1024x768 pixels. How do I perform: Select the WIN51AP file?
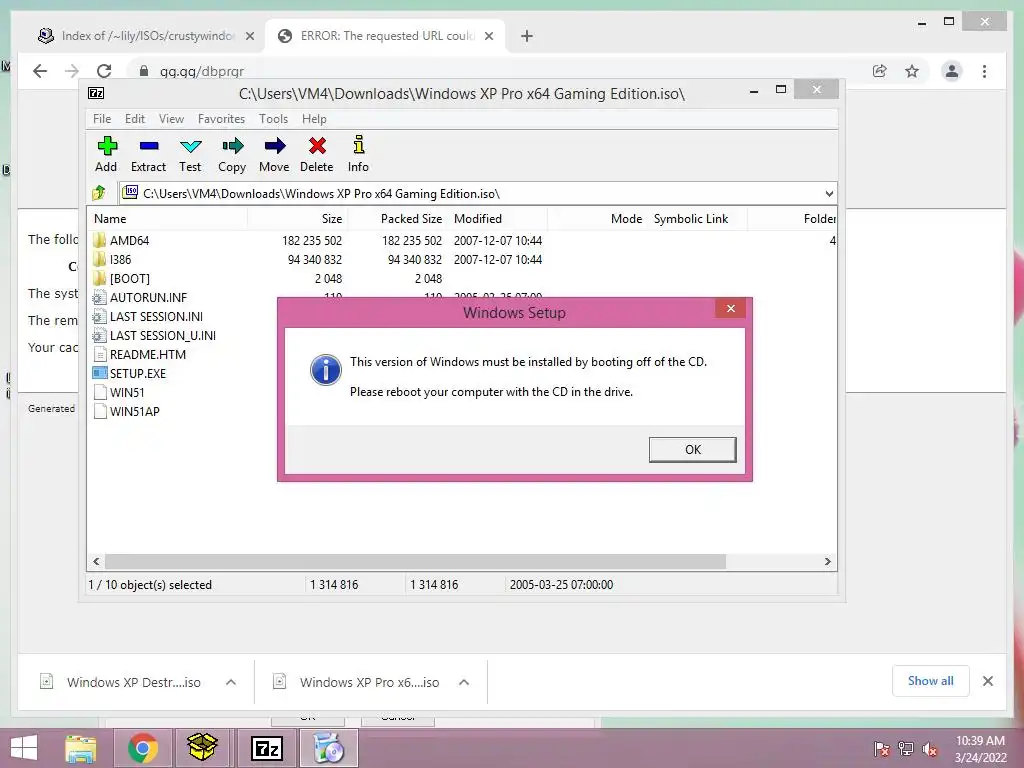tap(135, 411)
